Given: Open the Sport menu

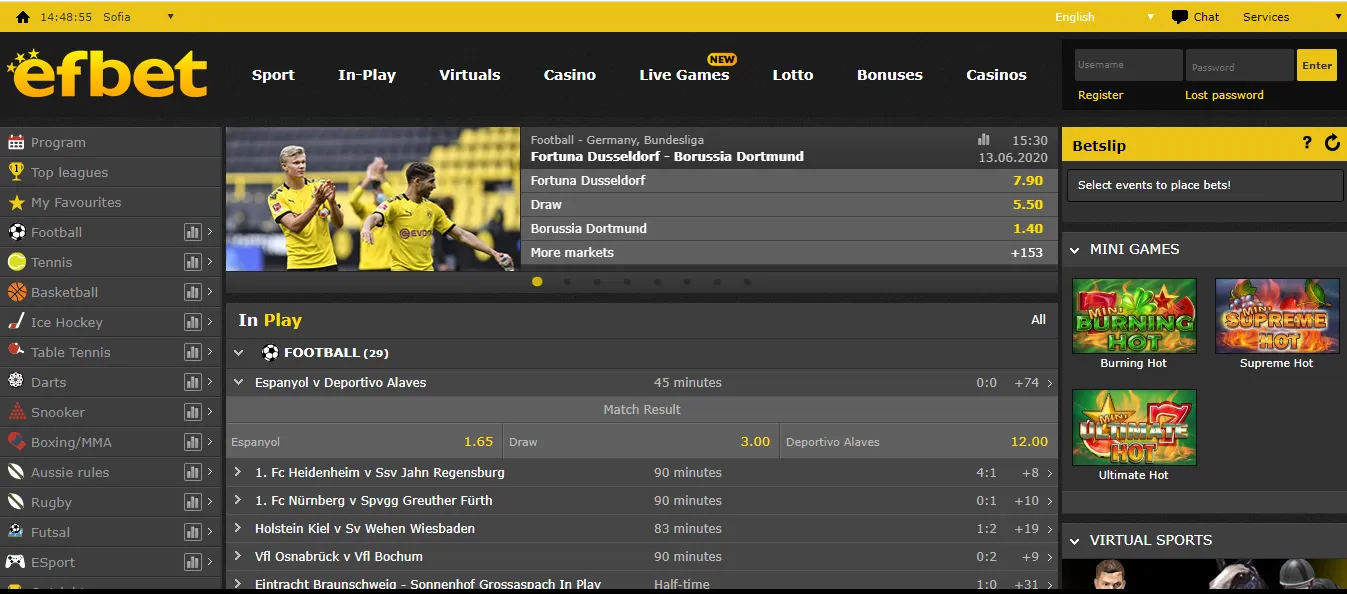Looking at the screenshot, I should 273,75.
